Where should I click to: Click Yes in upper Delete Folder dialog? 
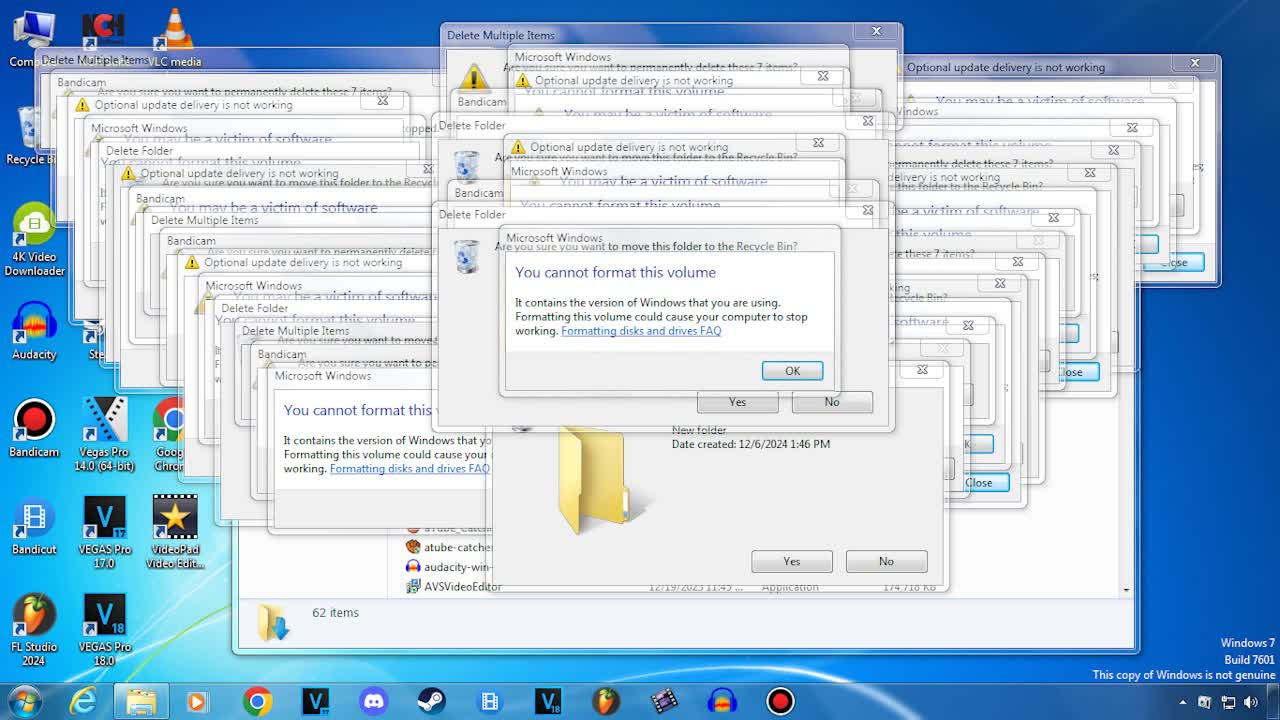(737, 402)
